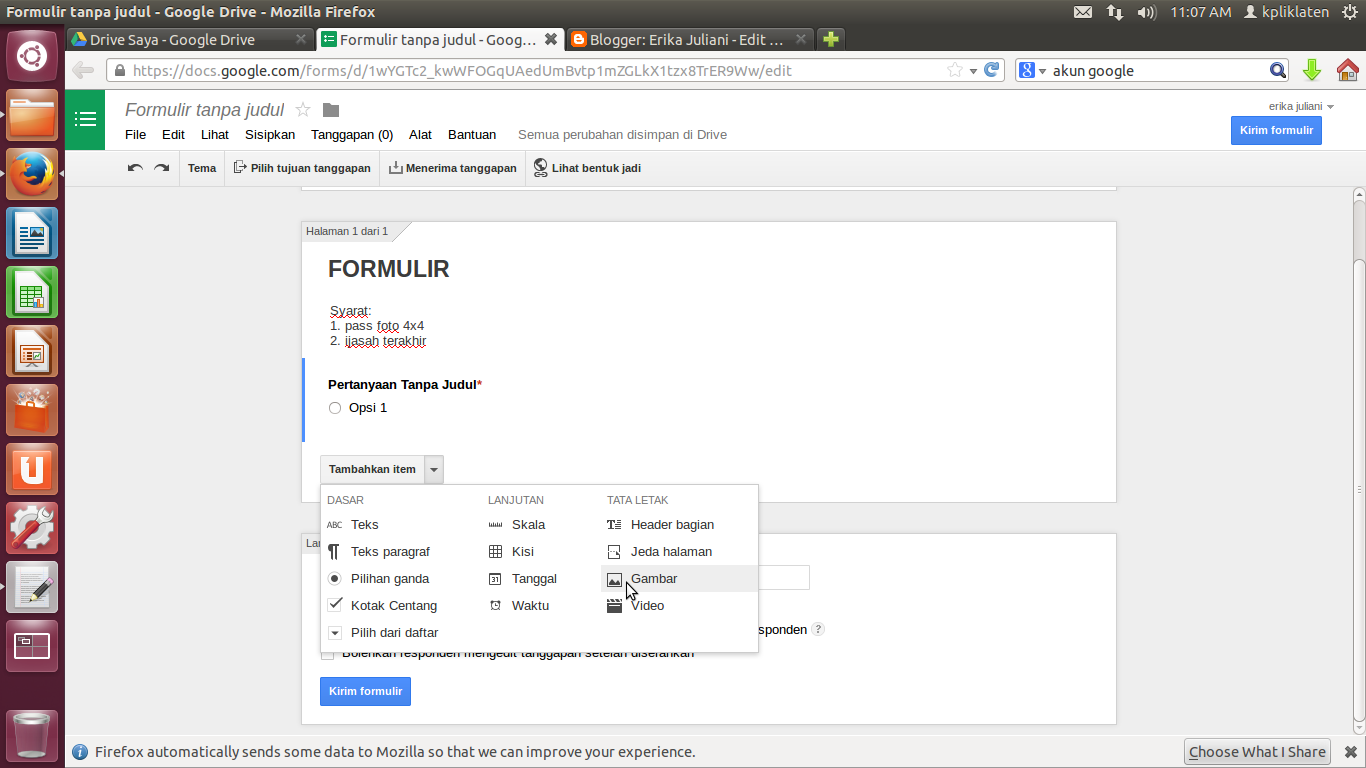
Task: Open Ubuntu Software Center launcher icon
Action: [x=32, y=410]
